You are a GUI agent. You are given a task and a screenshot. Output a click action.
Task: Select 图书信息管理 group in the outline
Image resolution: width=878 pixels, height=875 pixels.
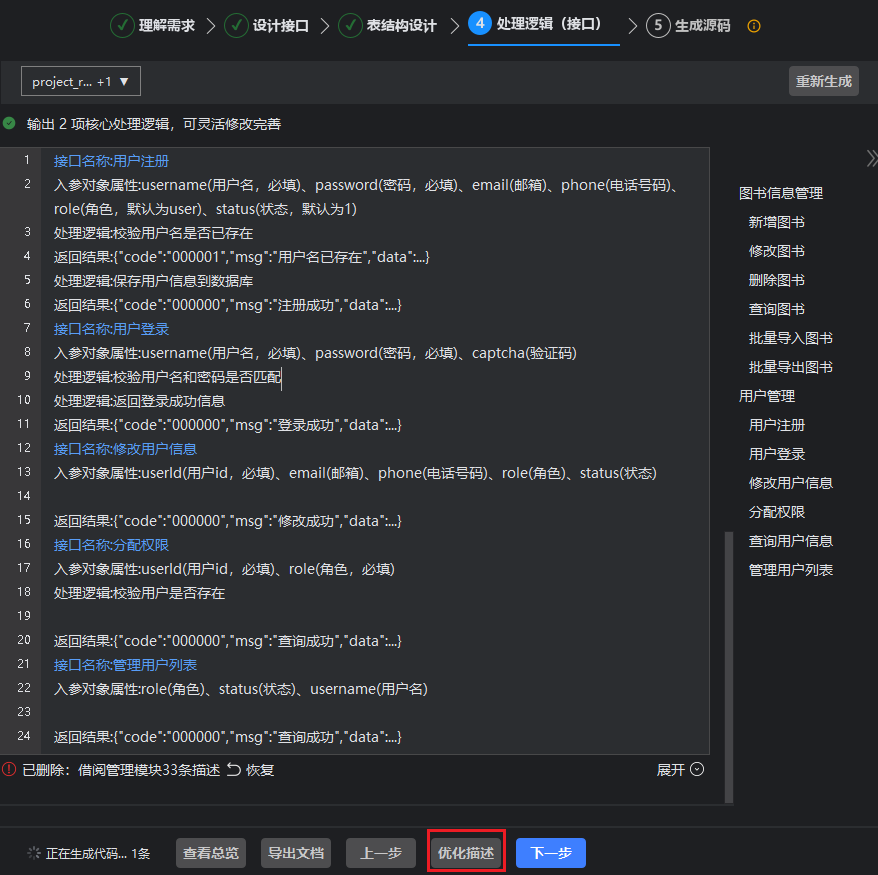coord(781,193)
